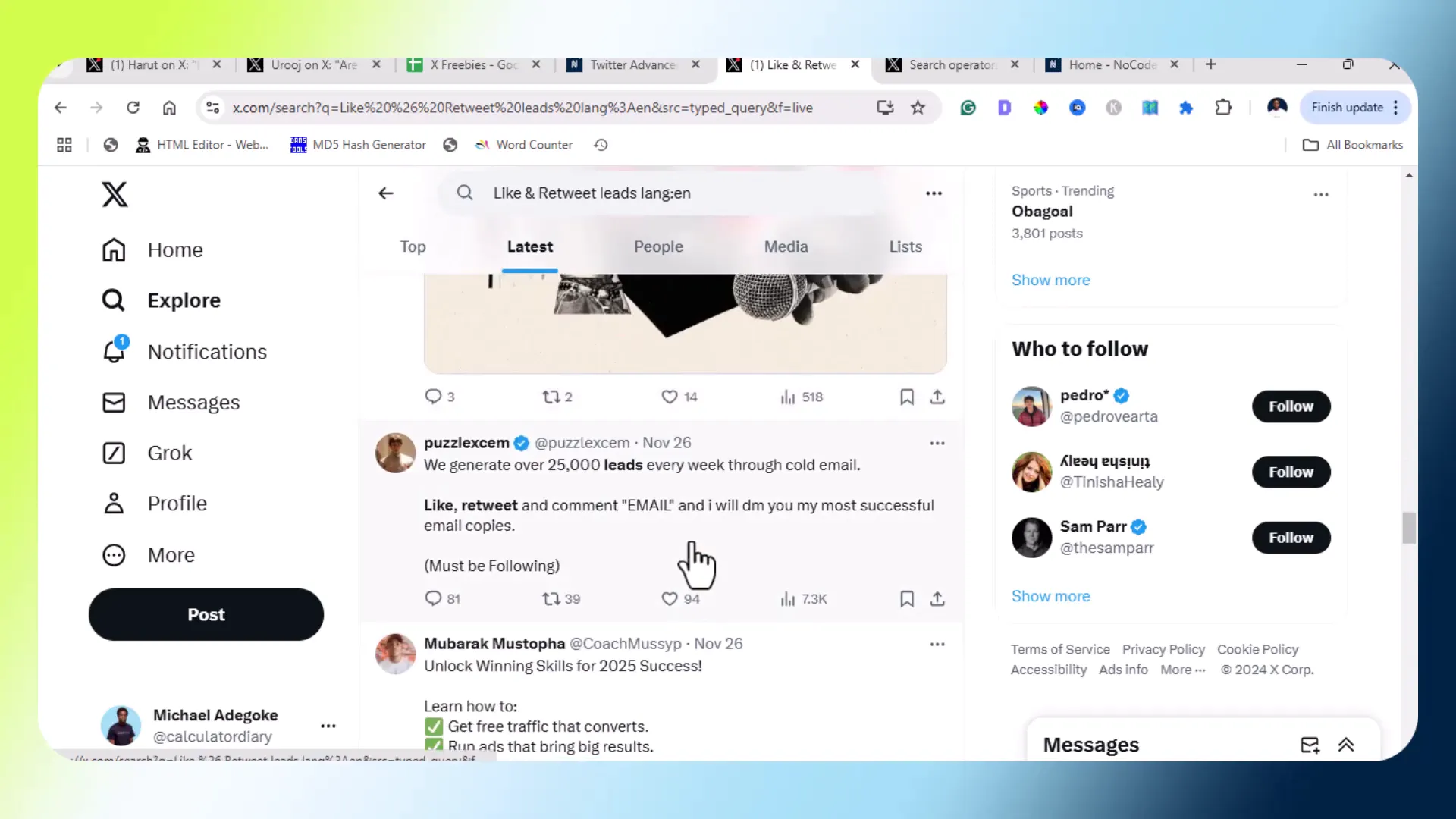Open Privacy Policy link
Image resolution: width=1456 pixels, height=819 pixels.
coord(1163,649)
